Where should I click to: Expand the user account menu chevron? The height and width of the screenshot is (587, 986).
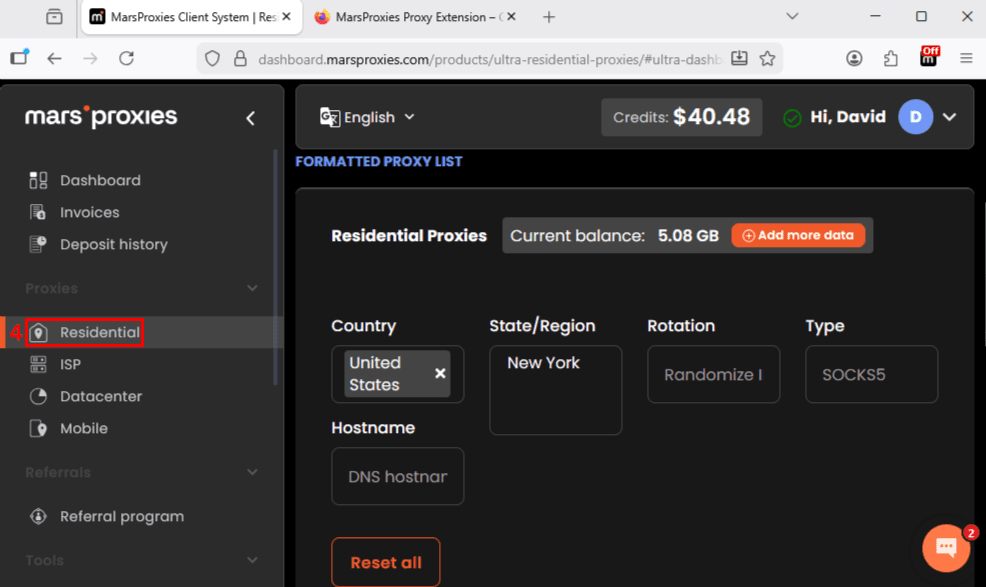pos(950,117)
